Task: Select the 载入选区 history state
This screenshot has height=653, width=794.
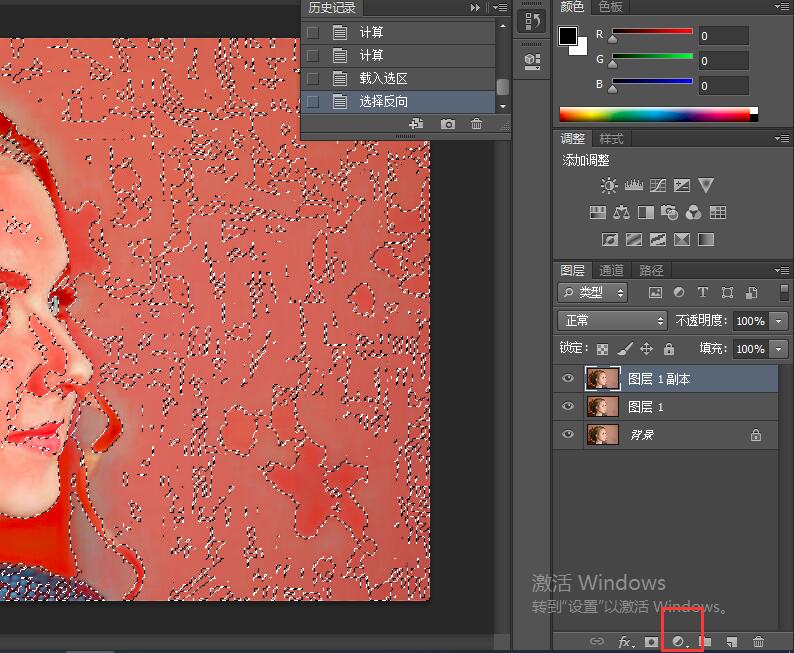Action: (384, 78)
